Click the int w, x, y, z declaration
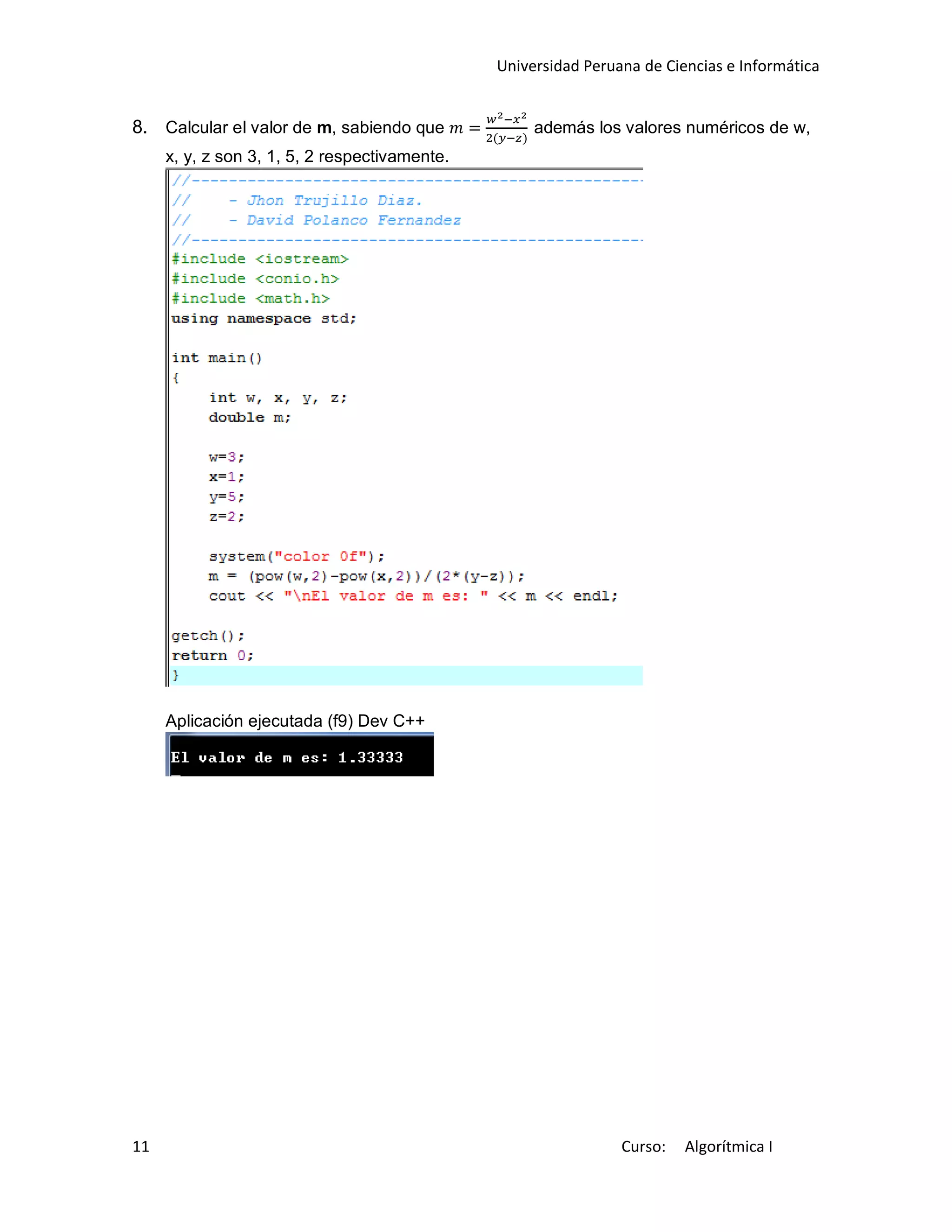Viewport: 952px width, 1232px height. click(x=278, y=397)
